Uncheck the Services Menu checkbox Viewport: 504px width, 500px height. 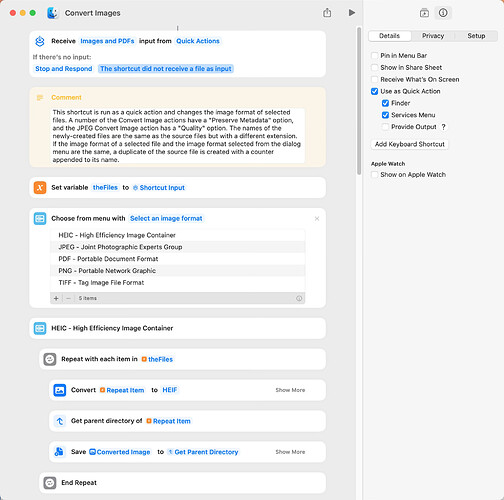(x=385, y=115)
